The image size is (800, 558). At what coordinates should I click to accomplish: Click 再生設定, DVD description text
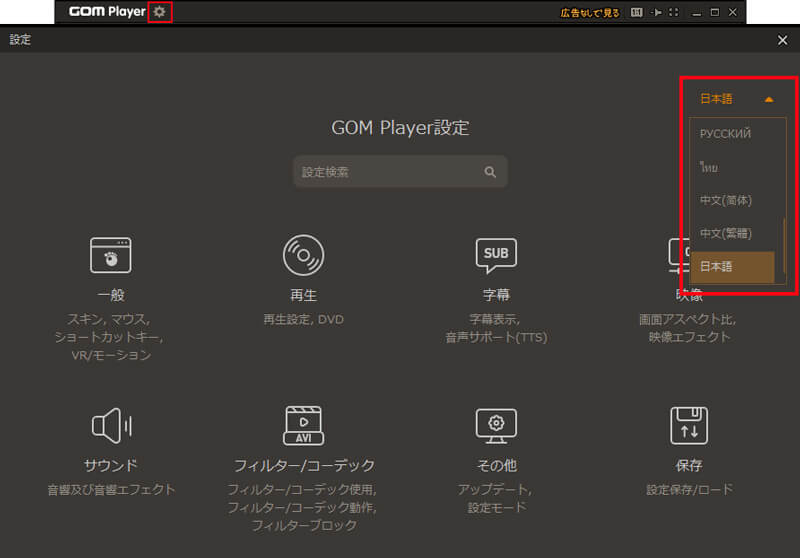point(304,320)
